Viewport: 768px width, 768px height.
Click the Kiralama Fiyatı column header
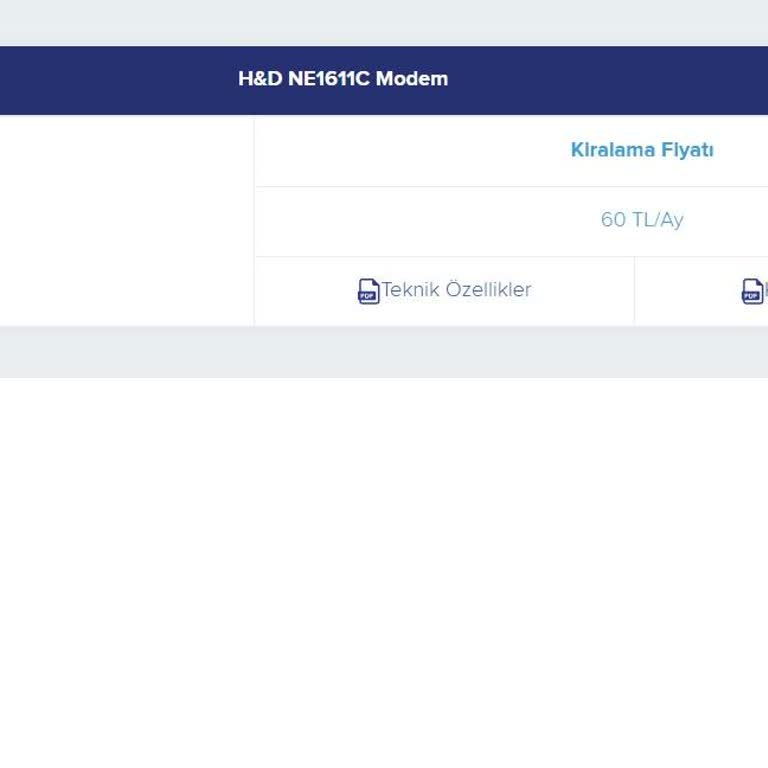[x=642, y=150]
